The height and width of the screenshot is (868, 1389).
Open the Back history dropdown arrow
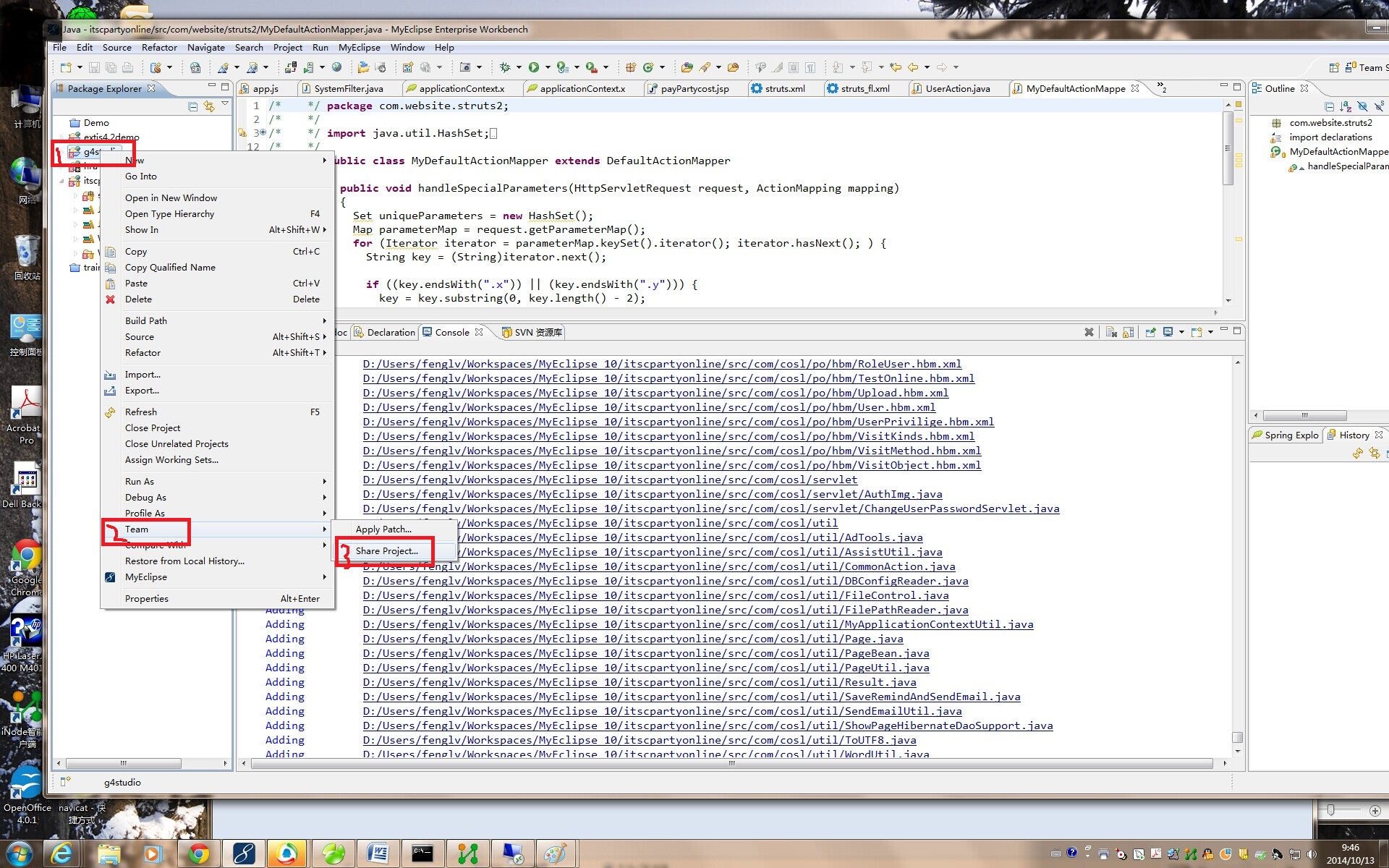click(927, 67)
